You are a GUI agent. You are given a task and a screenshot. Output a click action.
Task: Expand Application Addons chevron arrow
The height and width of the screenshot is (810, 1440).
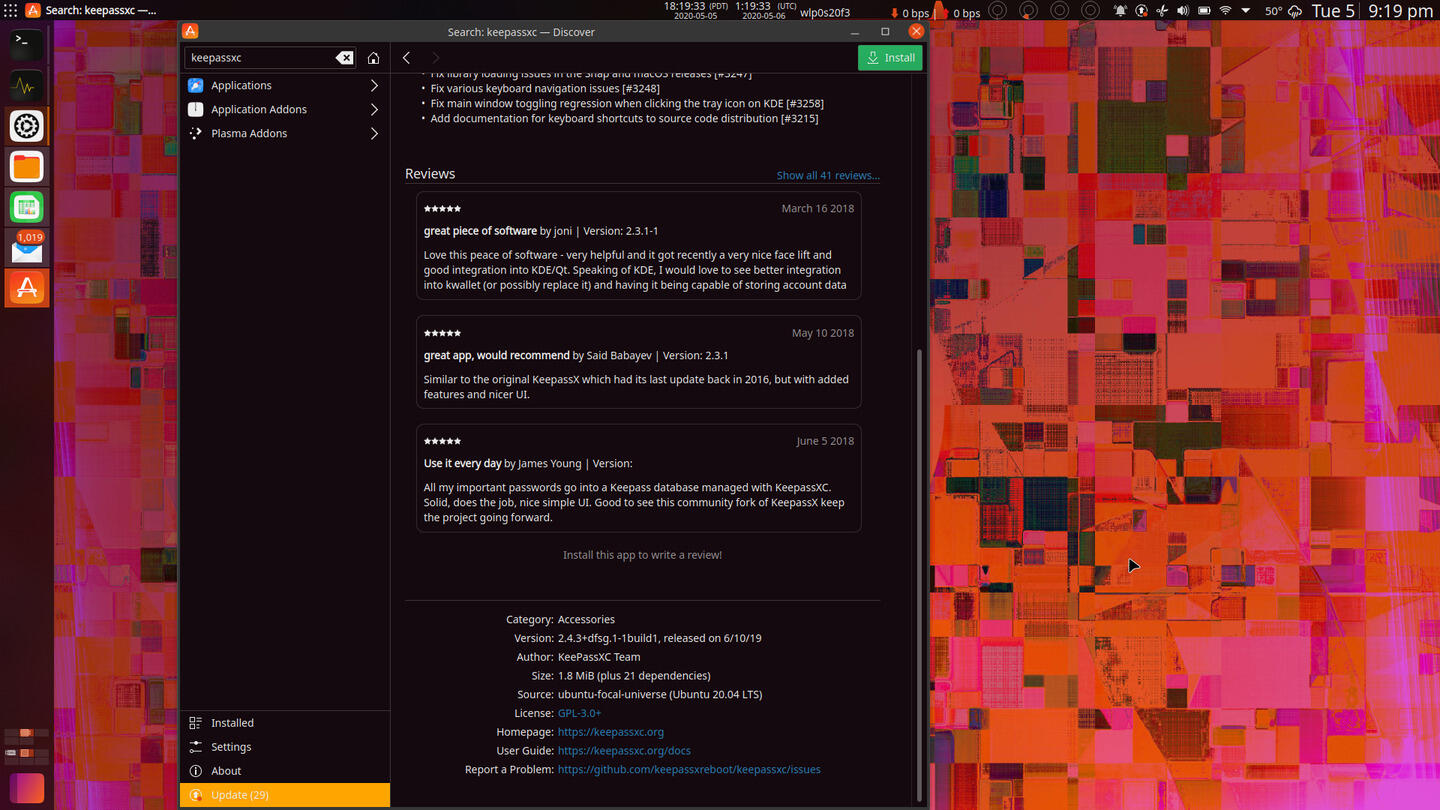tap(374, 109)
